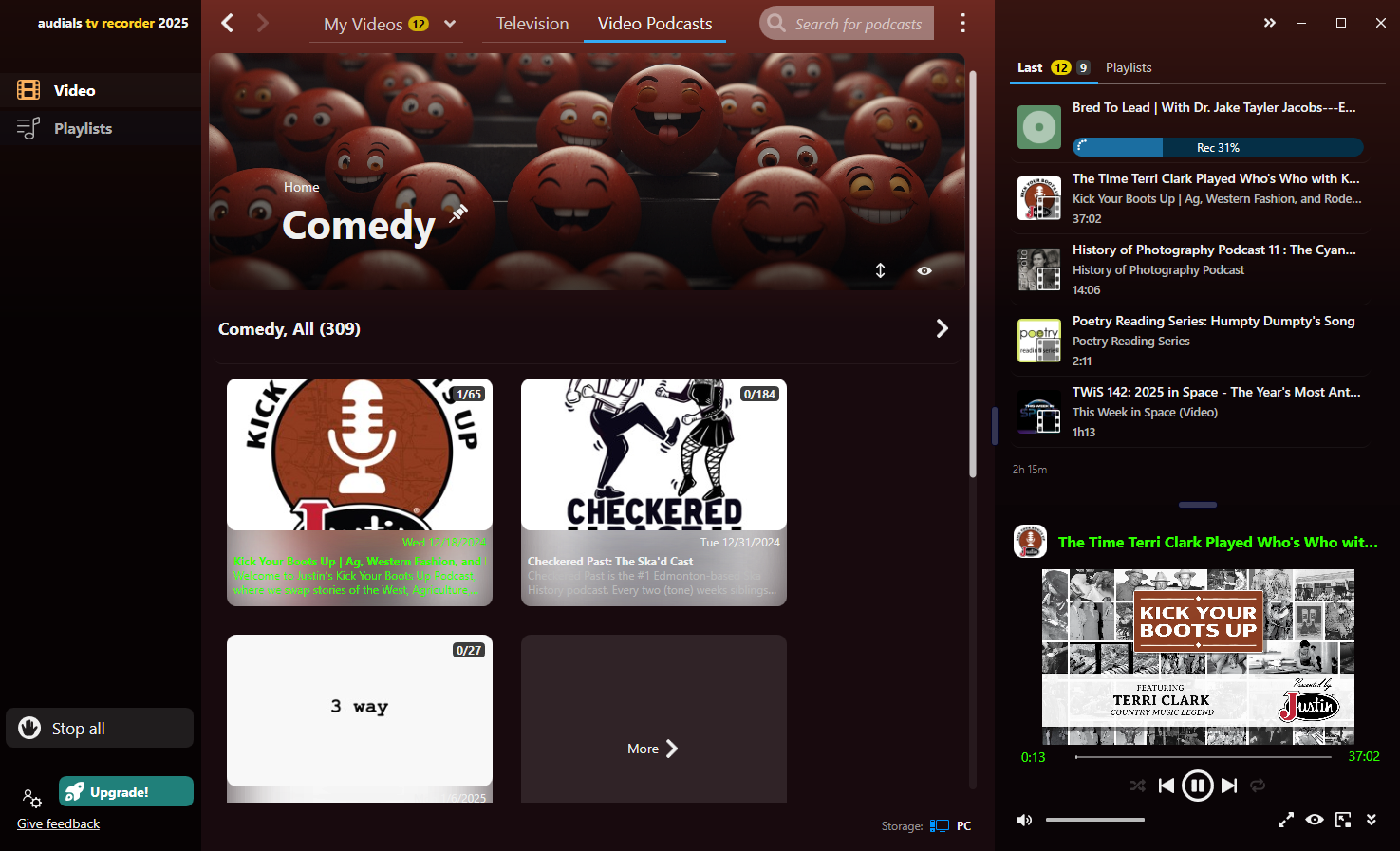Click the PC storage monitor icon
1400x851 pixels.
[x=939, y=825]
